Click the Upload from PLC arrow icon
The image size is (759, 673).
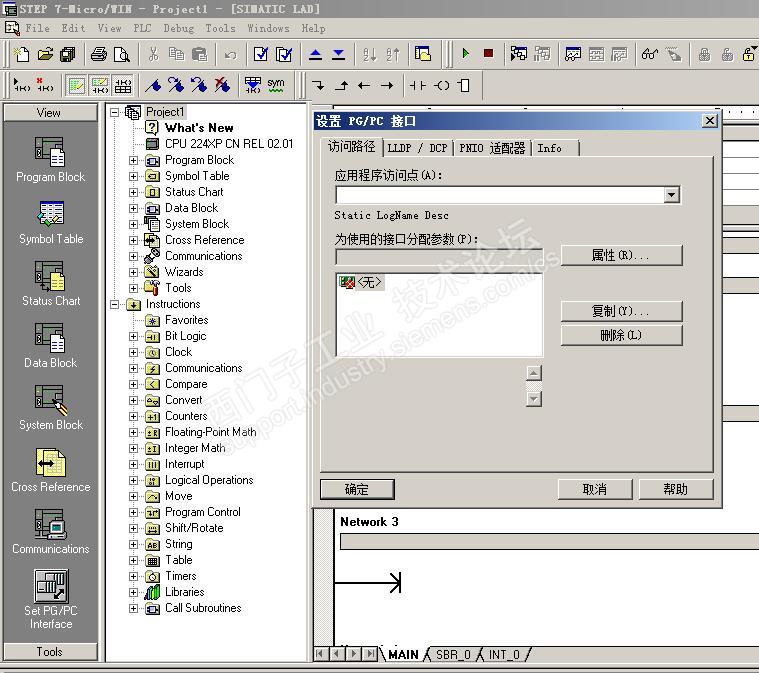316,54
